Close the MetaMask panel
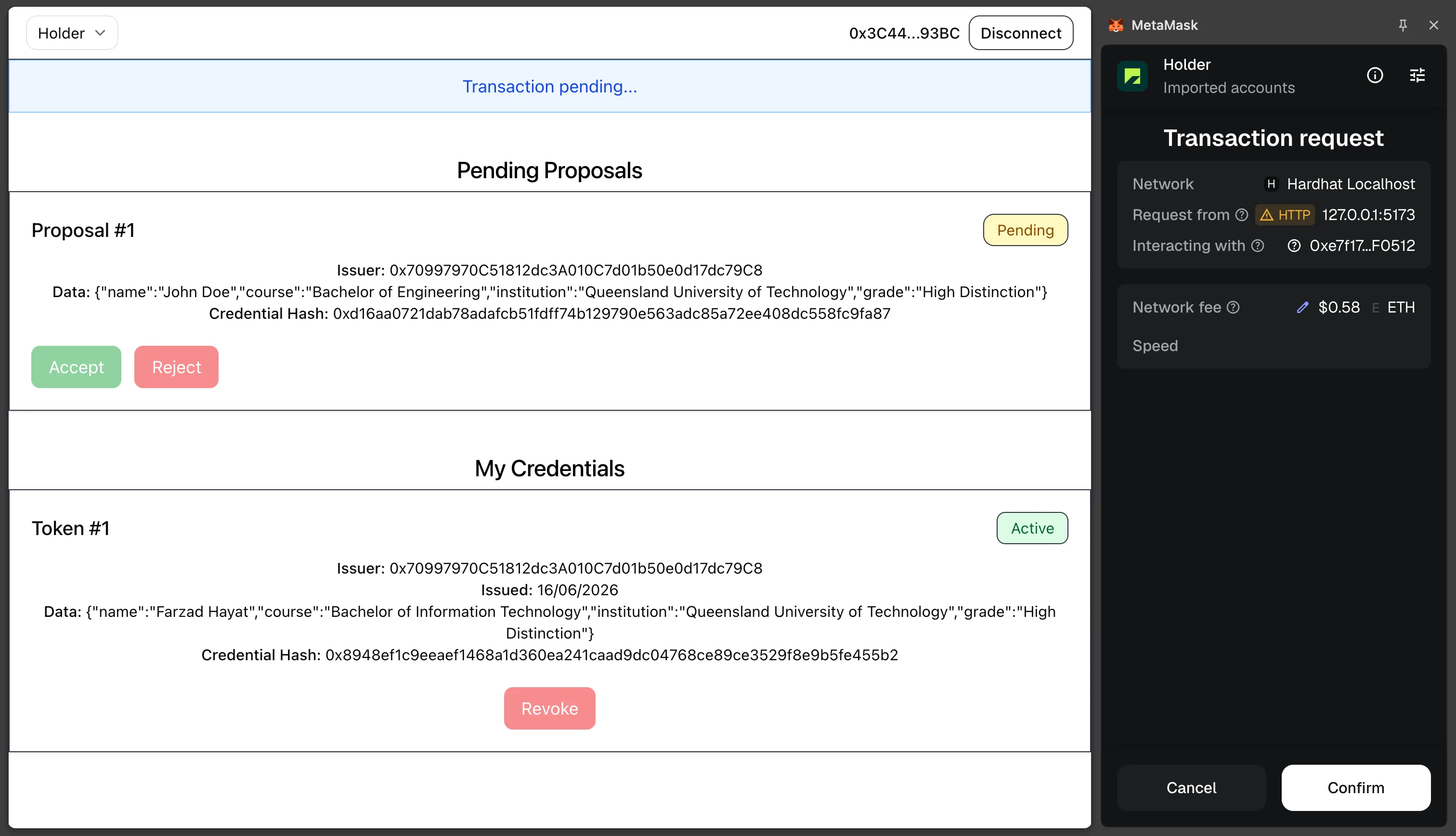1456x836 pixels. click(1434, 25)
